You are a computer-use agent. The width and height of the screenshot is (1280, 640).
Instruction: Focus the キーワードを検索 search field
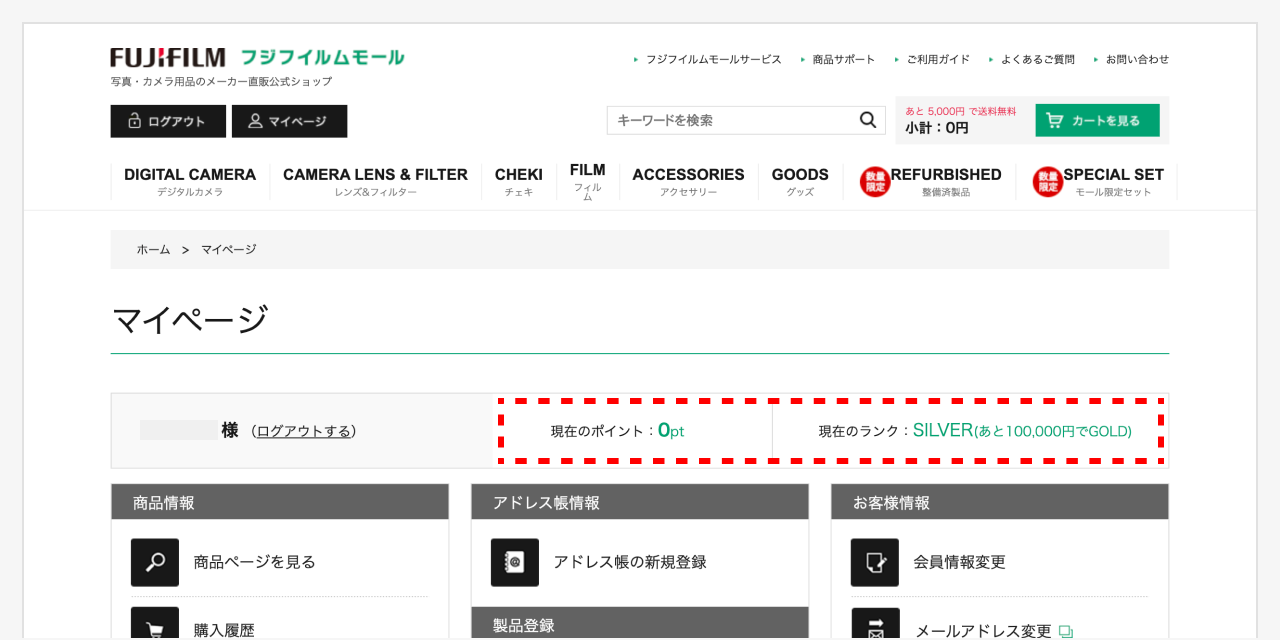pos(730,120)
